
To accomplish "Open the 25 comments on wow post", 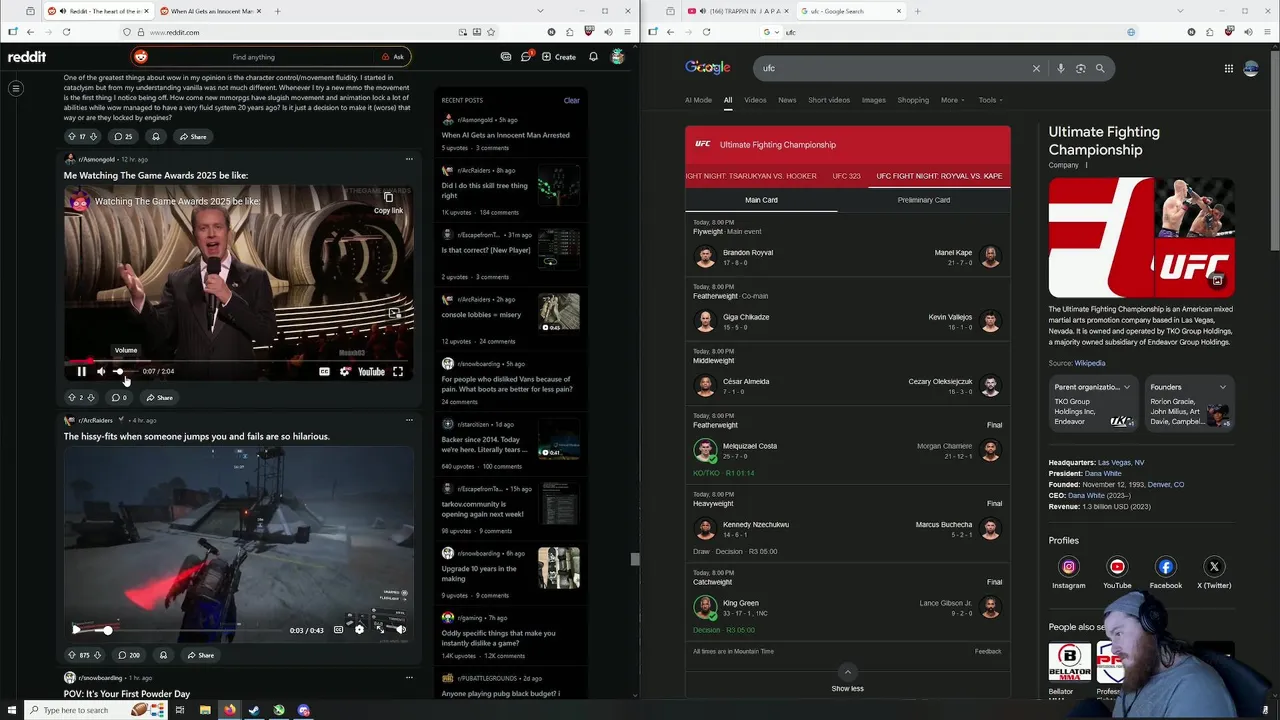I will 123,136.
